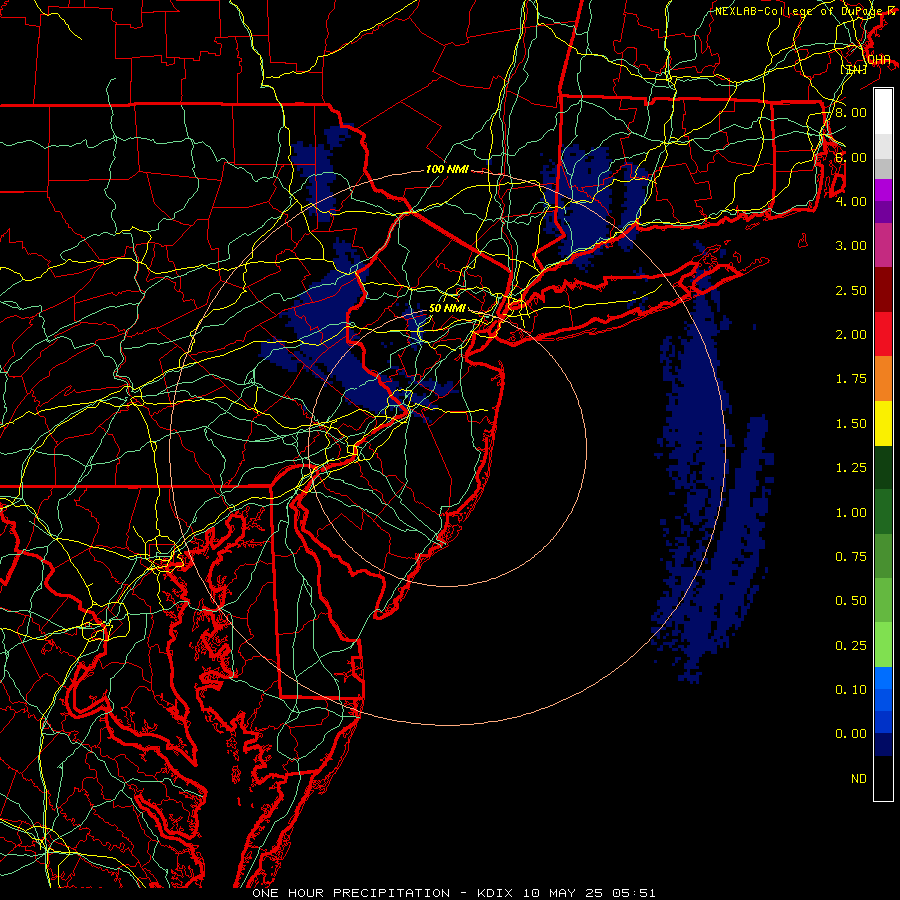Select the dark red legend swatch
The height and width of the screenshot is (900, 900).
click(x=883, y=290)
